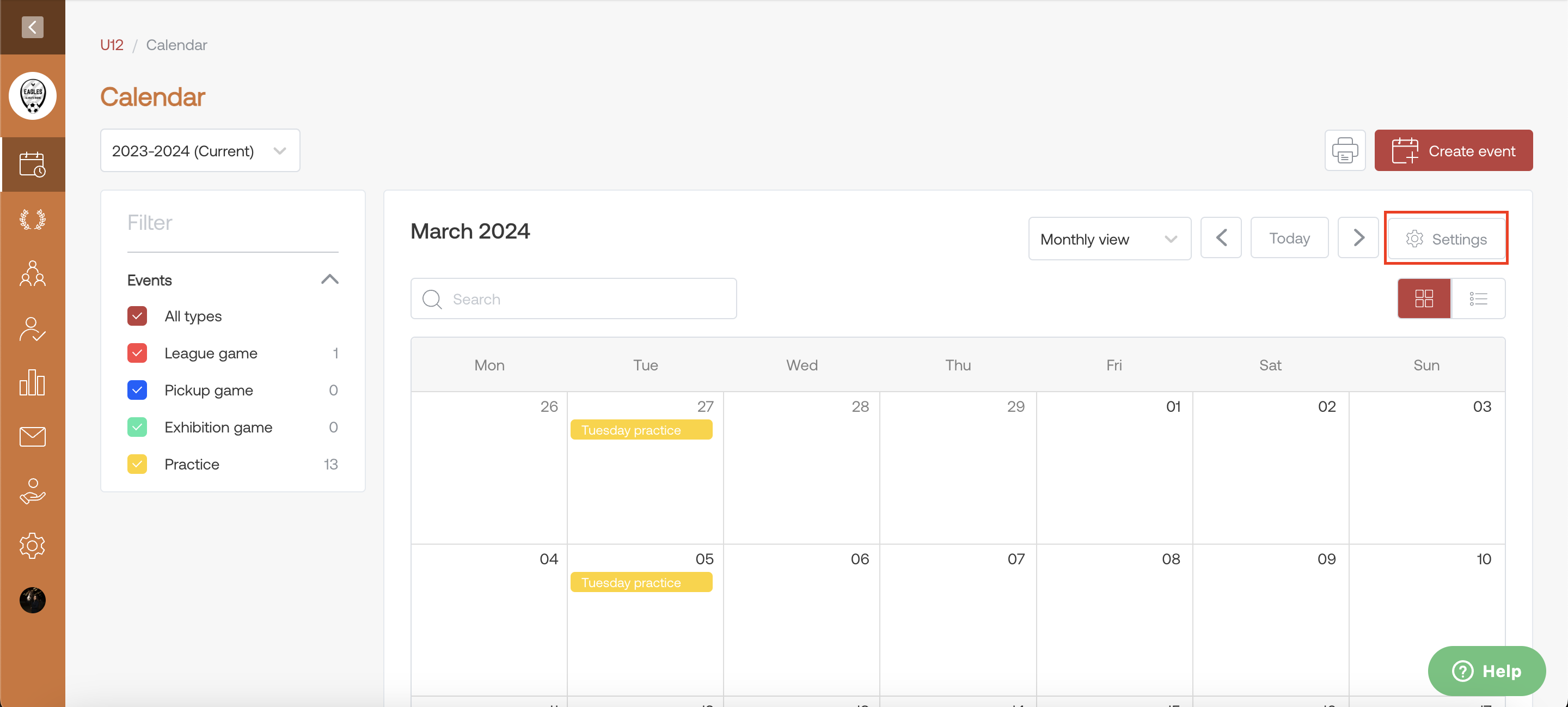Screen dimensions: 1568x707
Task: Click the printer icon button
Action: pos(1345,150)
